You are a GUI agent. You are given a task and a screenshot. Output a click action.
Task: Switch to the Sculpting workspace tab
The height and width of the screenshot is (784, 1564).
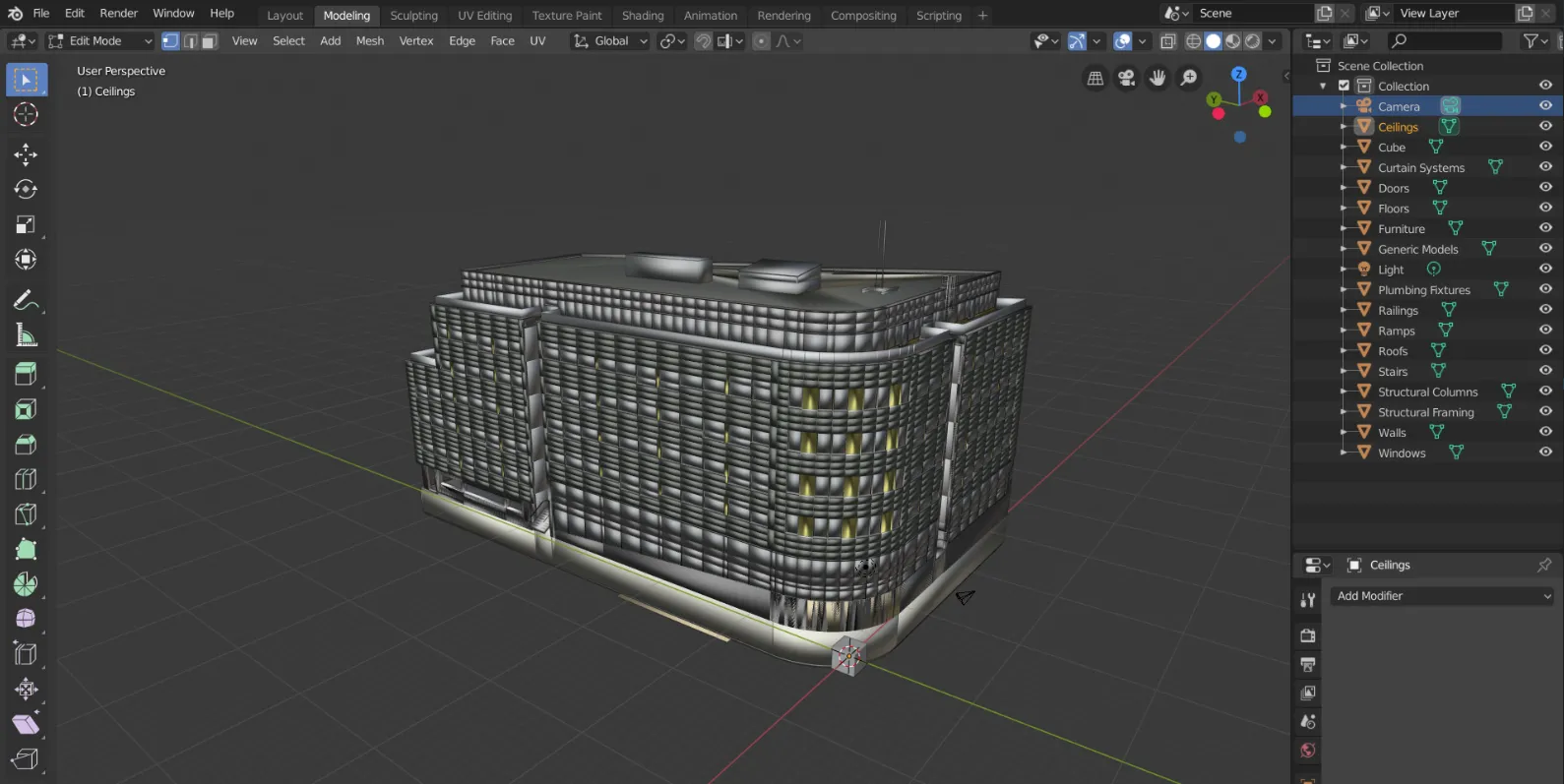(413, 15)
